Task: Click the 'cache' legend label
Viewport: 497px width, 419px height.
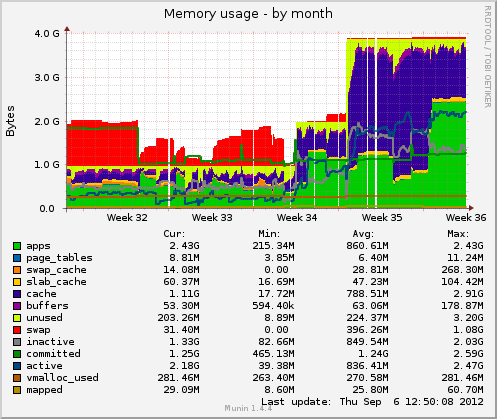Action: 41,294
